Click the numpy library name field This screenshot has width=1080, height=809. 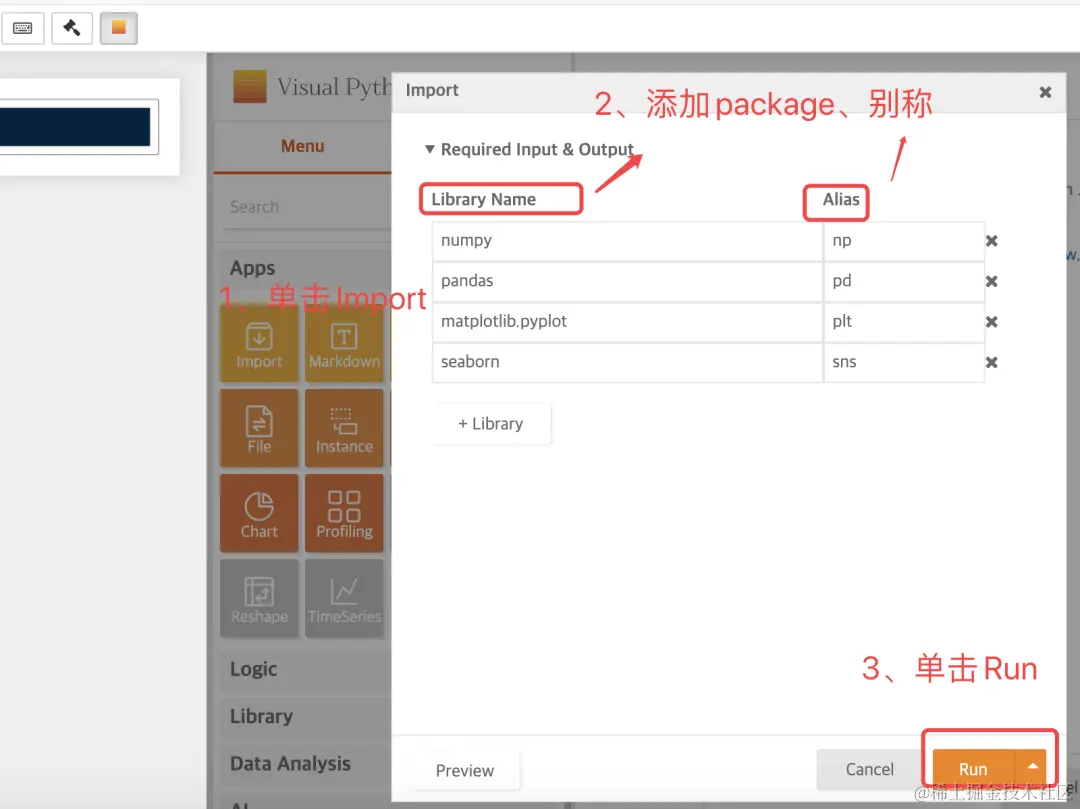click(x=627, y=241)
